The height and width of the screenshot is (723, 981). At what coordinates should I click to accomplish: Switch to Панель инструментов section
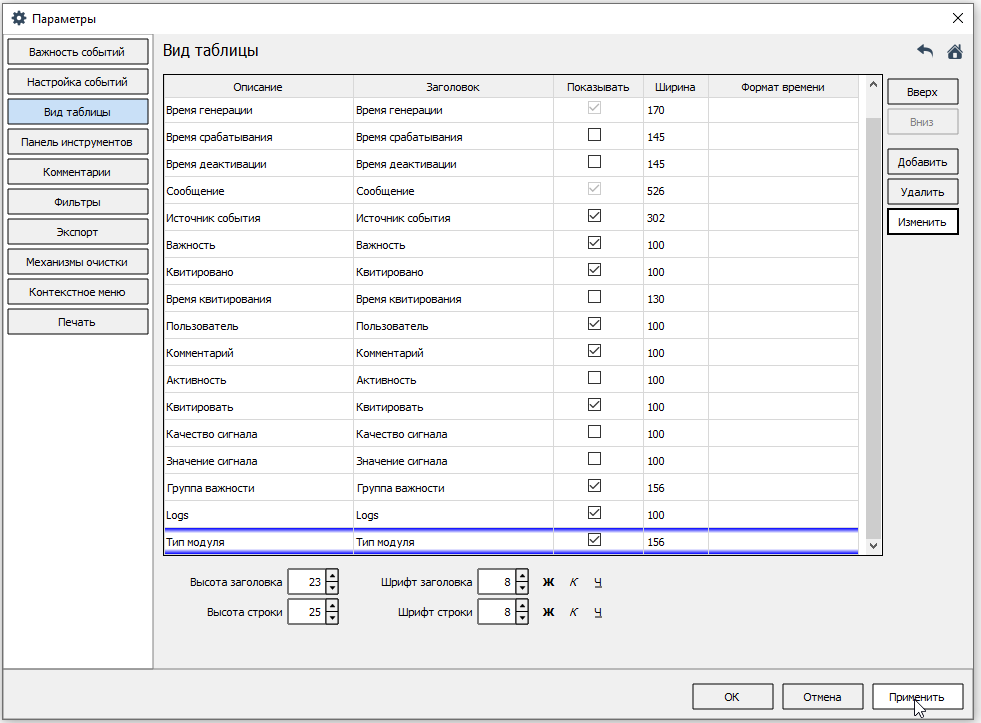tap(77, 142)
